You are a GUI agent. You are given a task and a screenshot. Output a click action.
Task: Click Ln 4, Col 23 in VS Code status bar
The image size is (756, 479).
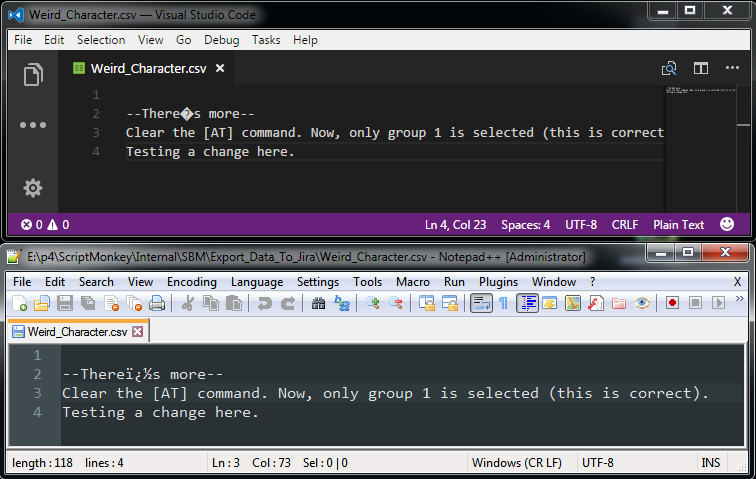coord(455,225)
